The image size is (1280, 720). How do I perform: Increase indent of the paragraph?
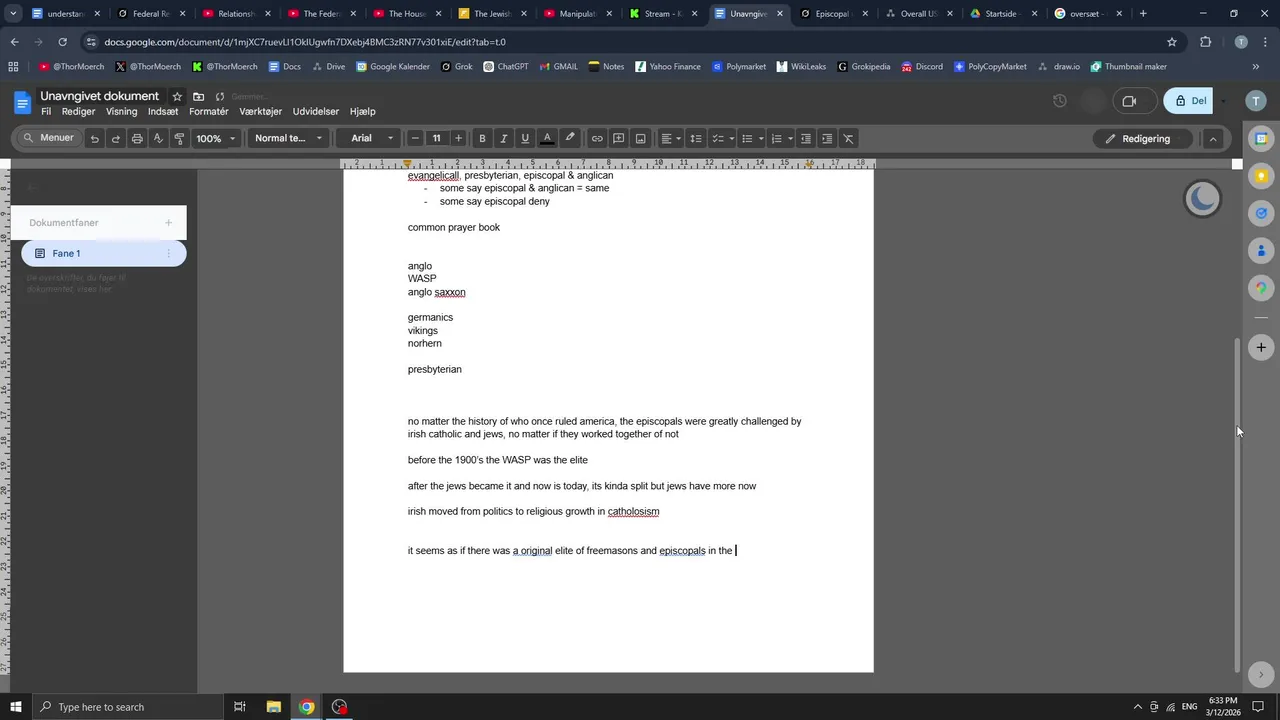[827, 139]
